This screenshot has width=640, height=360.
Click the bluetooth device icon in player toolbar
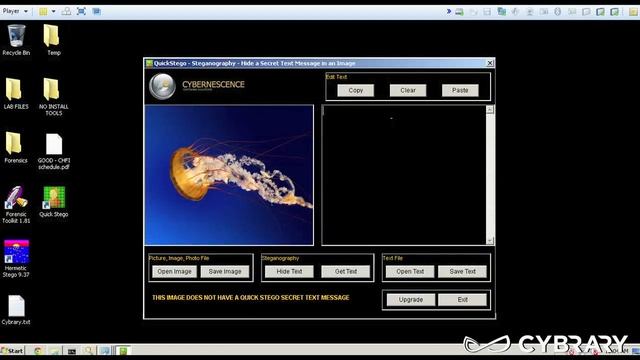click(x=558, y=12)
